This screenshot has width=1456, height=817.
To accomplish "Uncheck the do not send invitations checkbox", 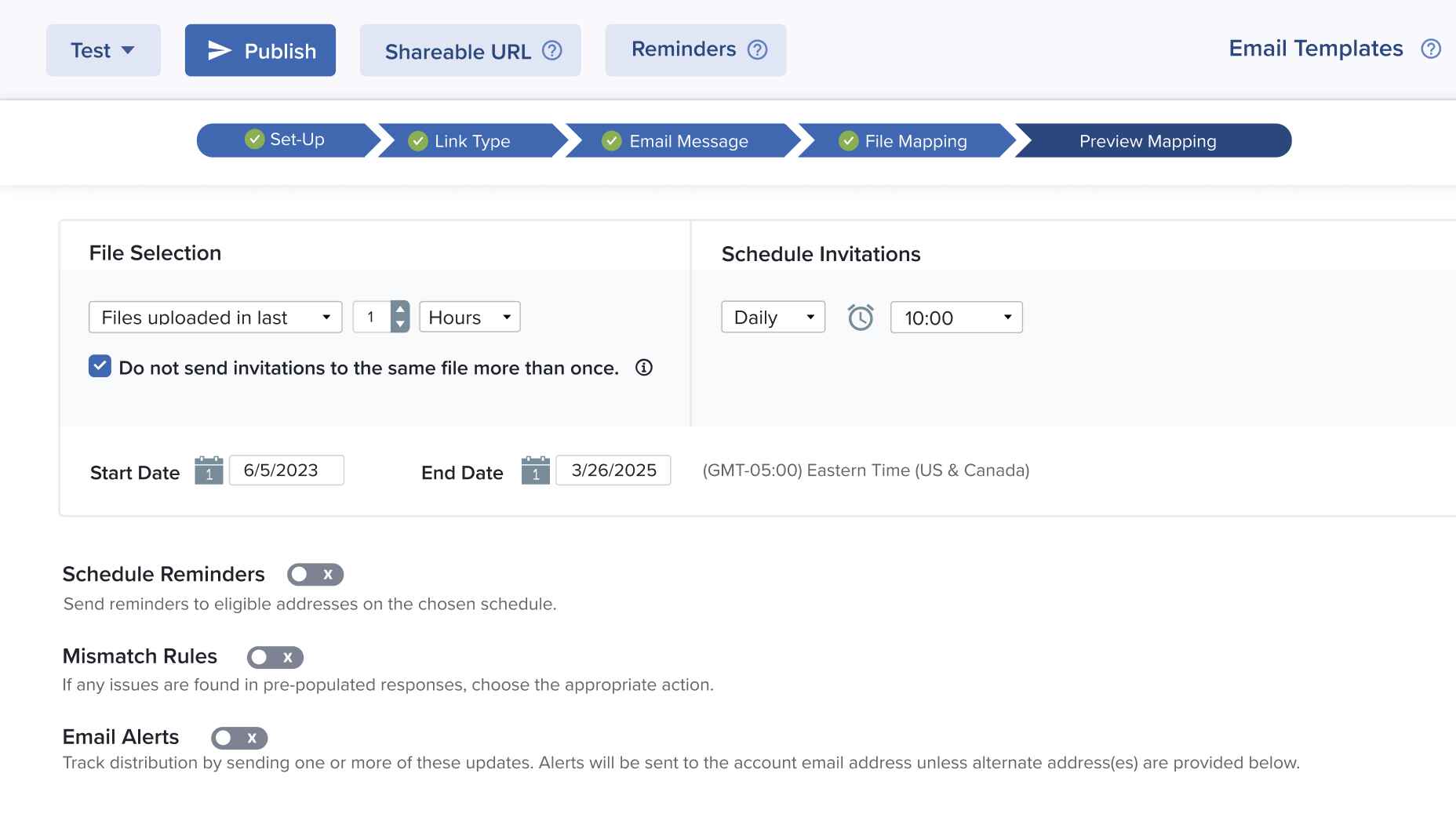I will click(x=100, y=367).
